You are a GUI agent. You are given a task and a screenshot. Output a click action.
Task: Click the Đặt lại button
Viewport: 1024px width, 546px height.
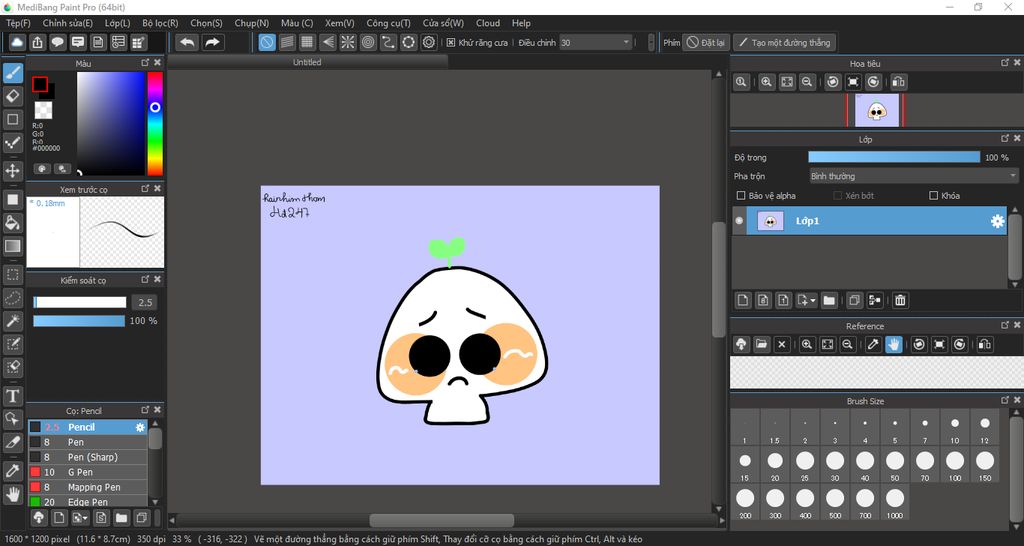point(706,42)
